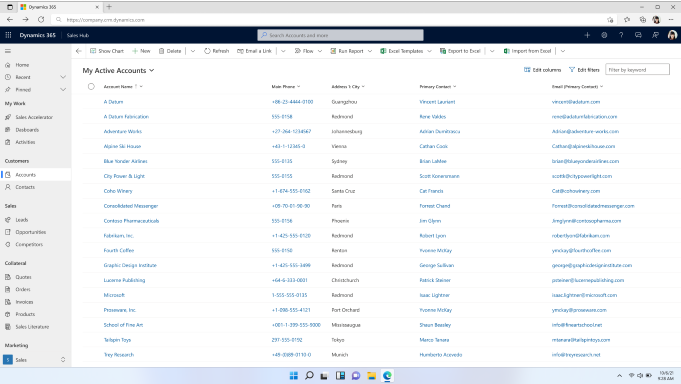Image resolution: width=681 pixels, height=384 pixels.
Task: Create a New account record
Action: (141, 51)
